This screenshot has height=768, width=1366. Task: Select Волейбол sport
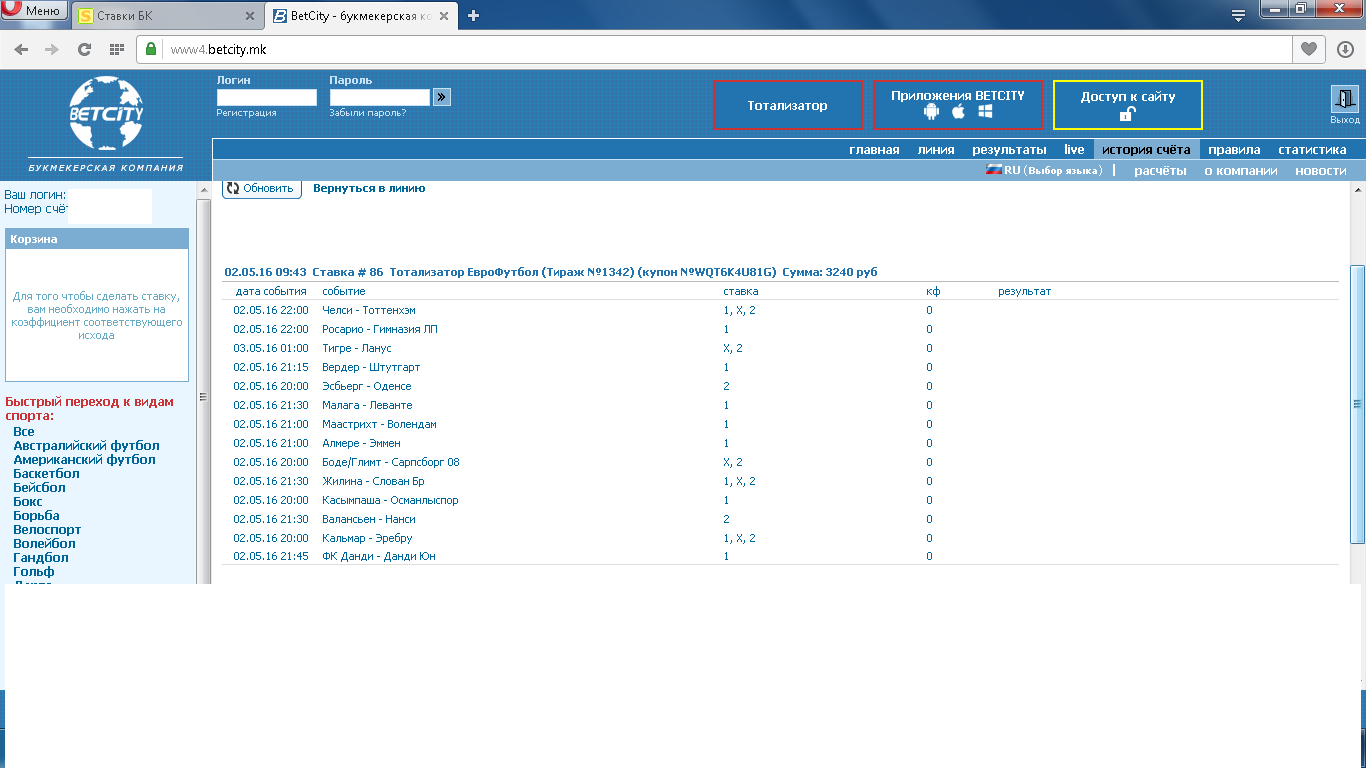click(44, 544)
